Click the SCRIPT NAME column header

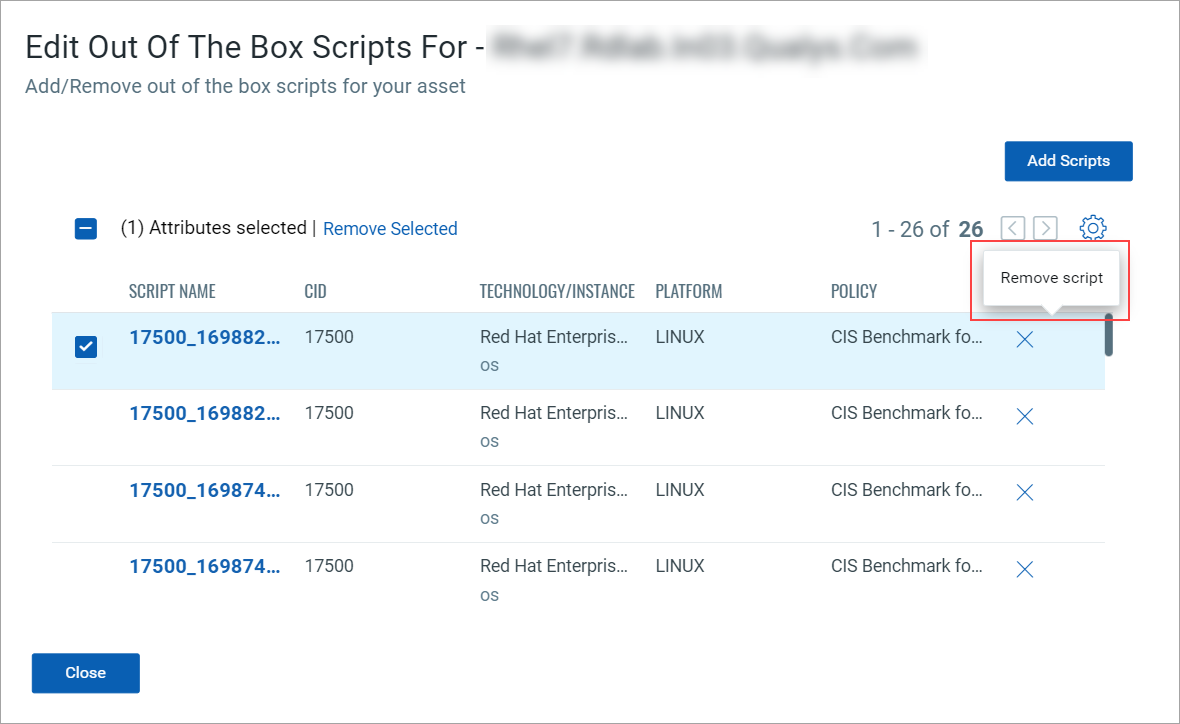172,291
